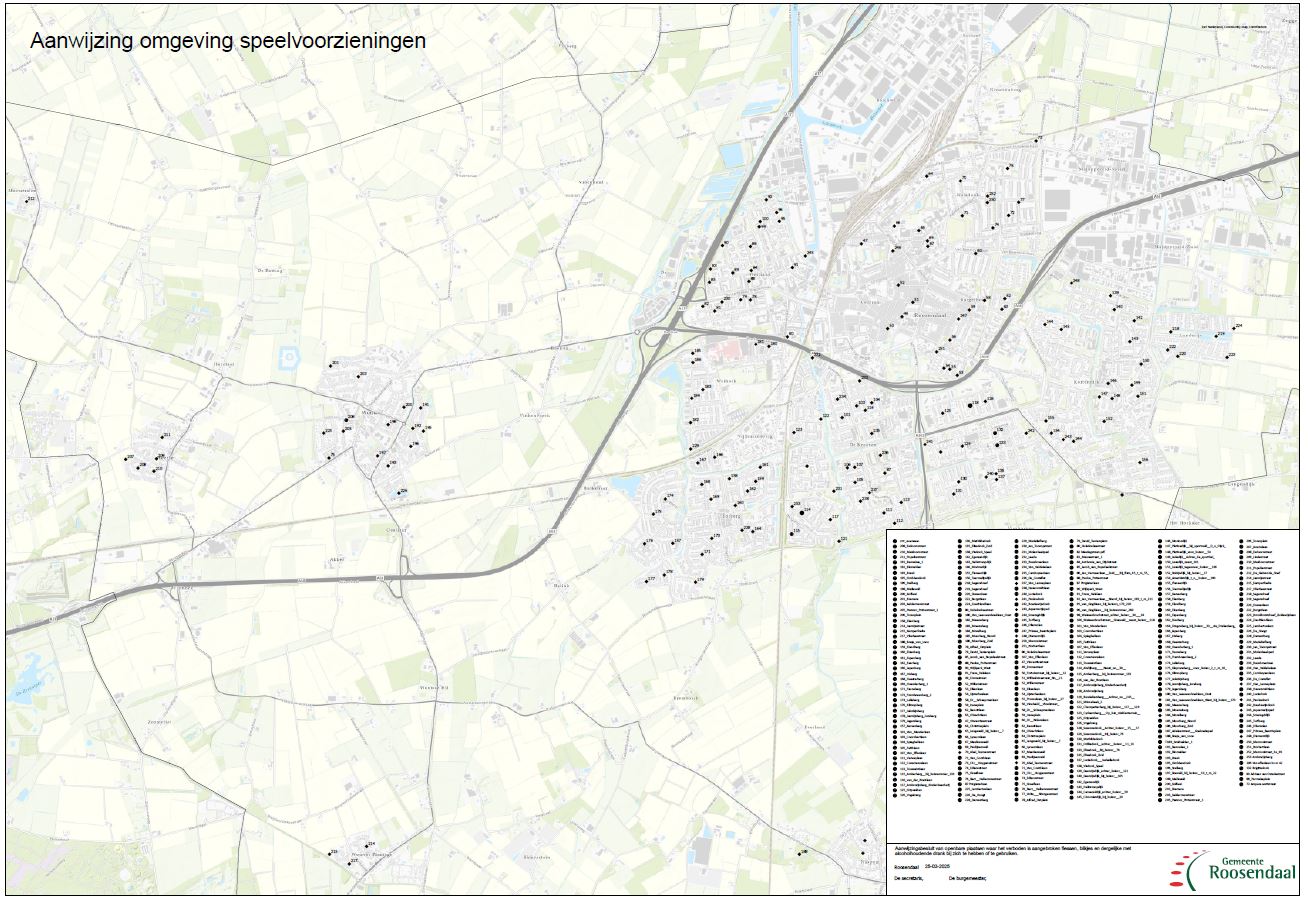Image resolution: width=1308 pixels, height=904 pixels.
Task: Click the title 'Aanwijzing omgeving speelvoorzieningen'
Action: (228, 41)
